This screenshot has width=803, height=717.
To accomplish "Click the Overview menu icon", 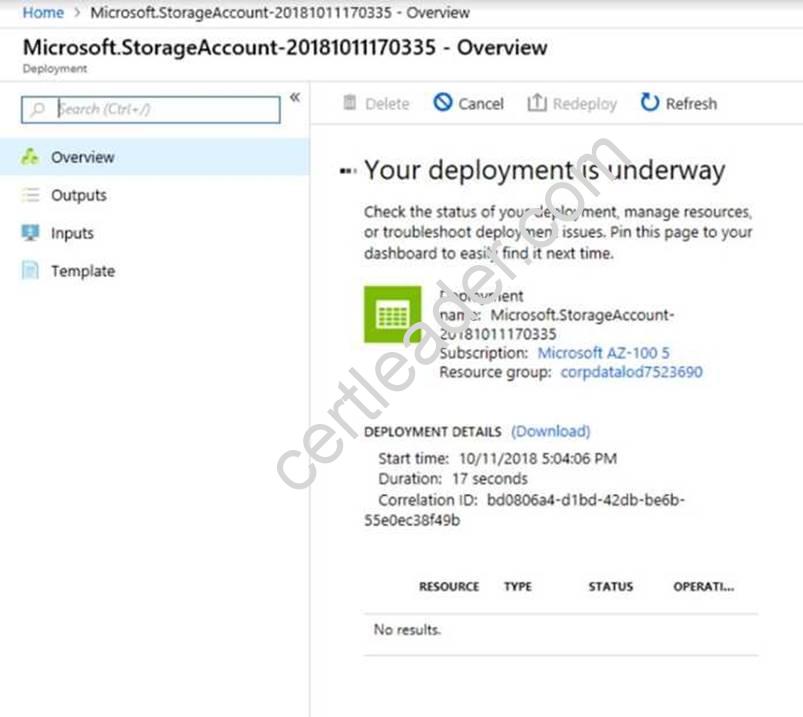I will (x=30, y=157).
